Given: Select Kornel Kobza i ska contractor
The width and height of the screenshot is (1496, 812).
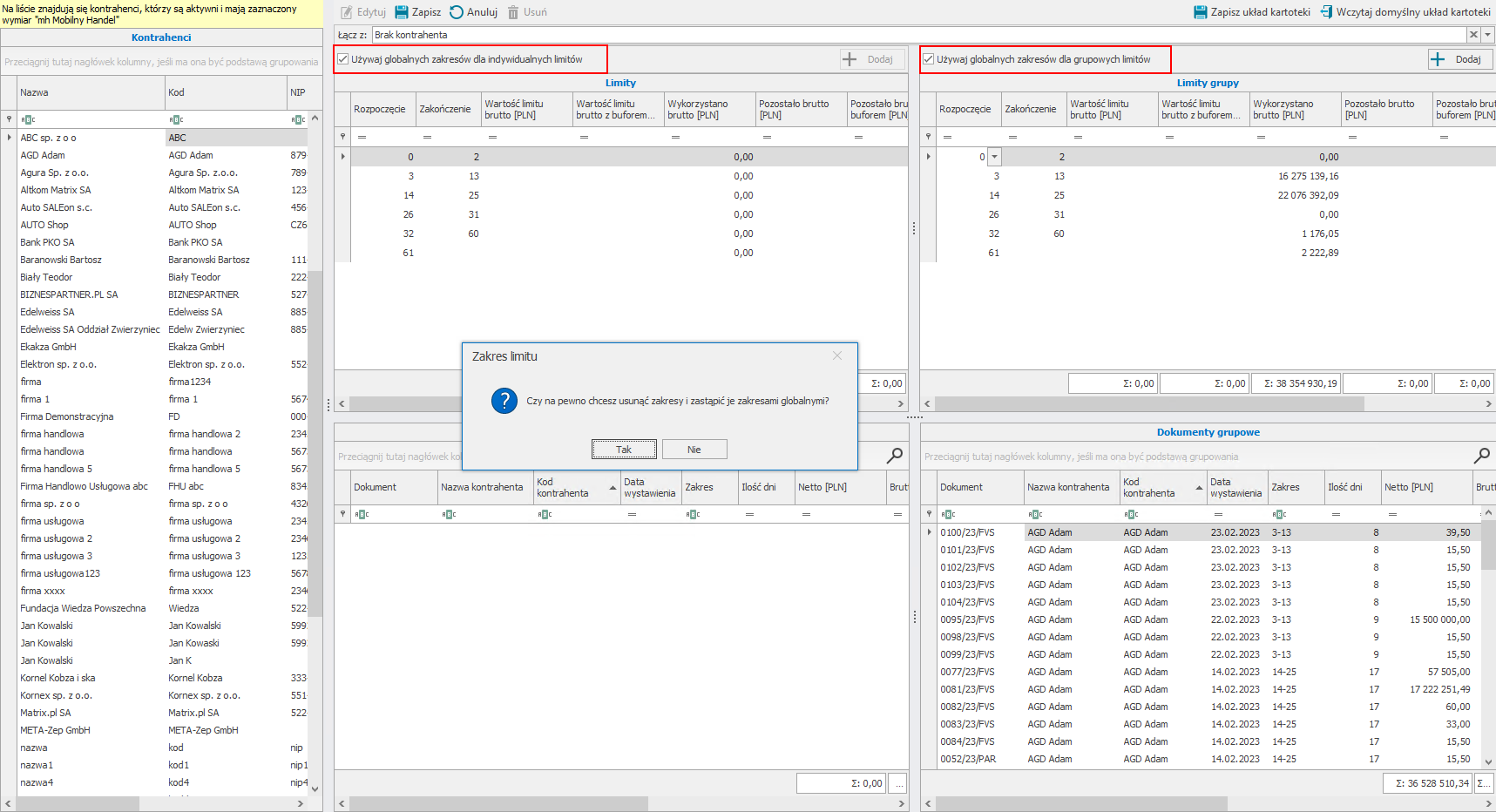Looking at the screenshot, I should click(x=162, y=678).
